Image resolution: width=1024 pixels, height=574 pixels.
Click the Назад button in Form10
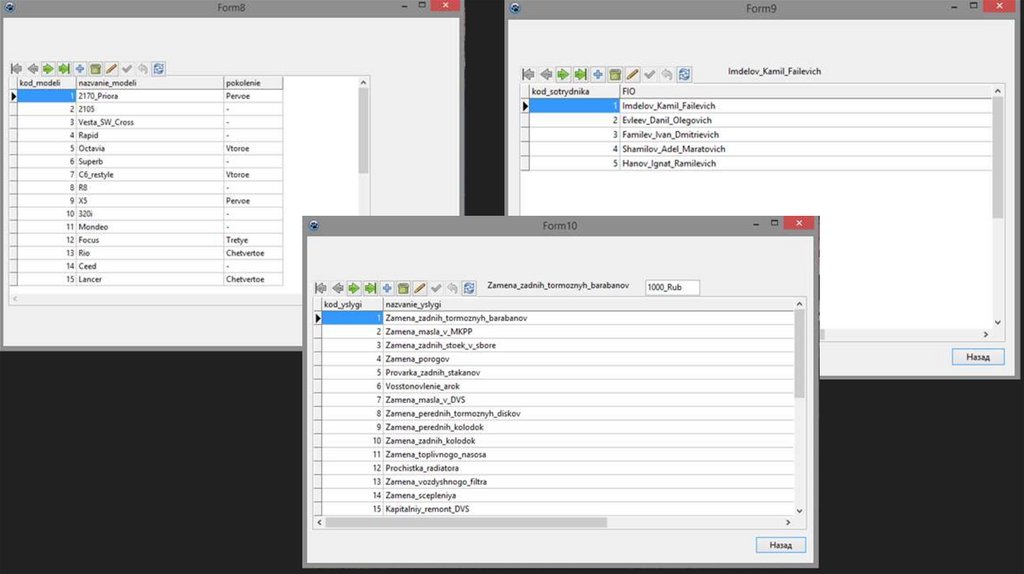(x=780, y=545)
